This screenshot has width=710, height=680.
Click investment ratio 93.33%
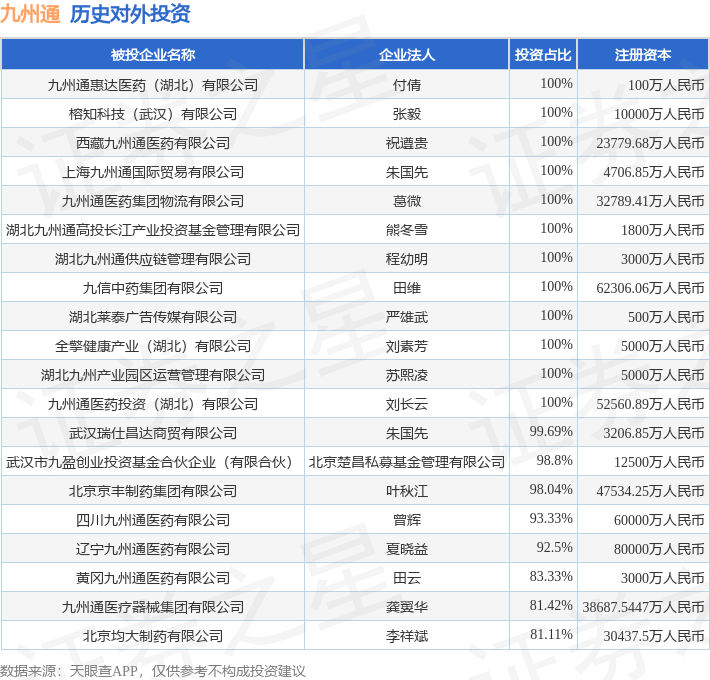click(551, 517)
